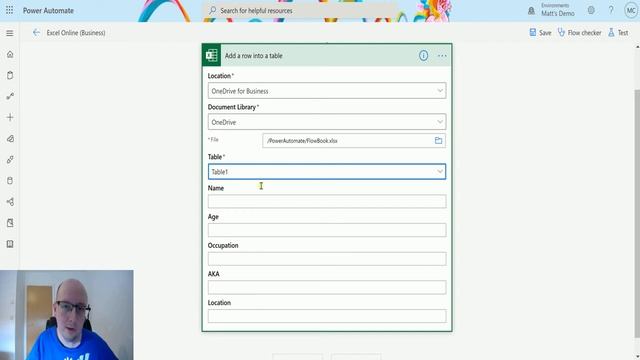Expand the Document Library dropdown
The height and width of the screenshot is (360, 640).
coord(327,122)
